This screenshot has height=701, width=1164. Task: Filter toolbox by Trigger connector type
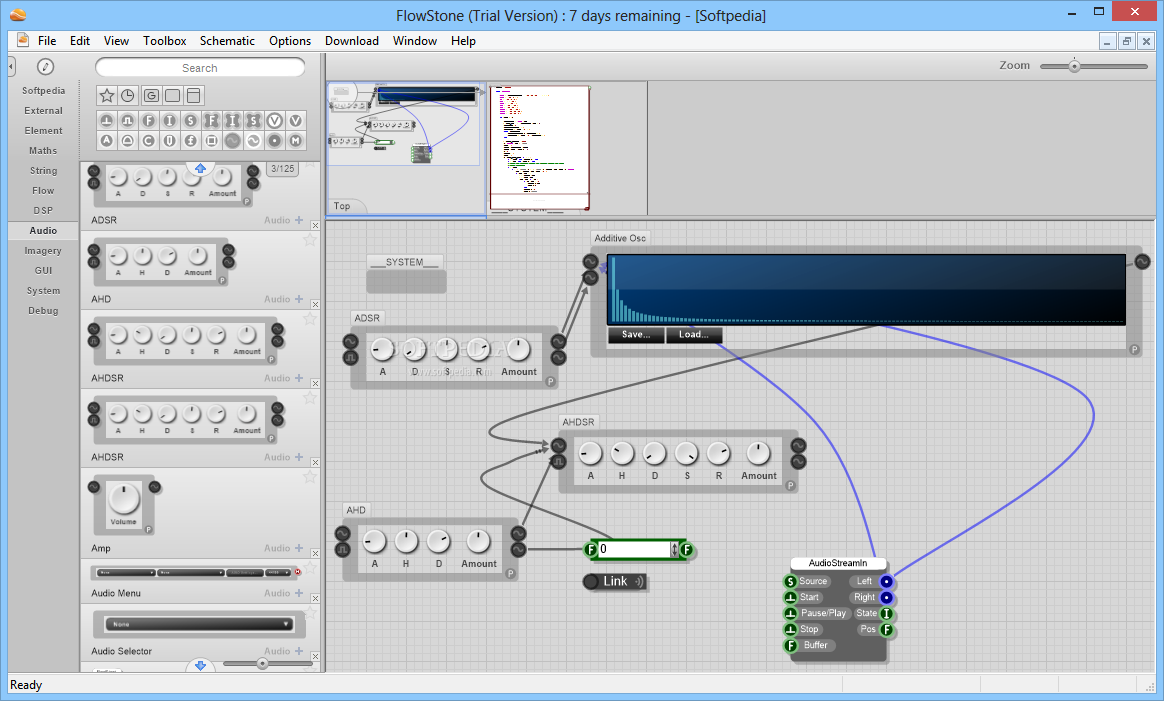[x=107, y=120]
